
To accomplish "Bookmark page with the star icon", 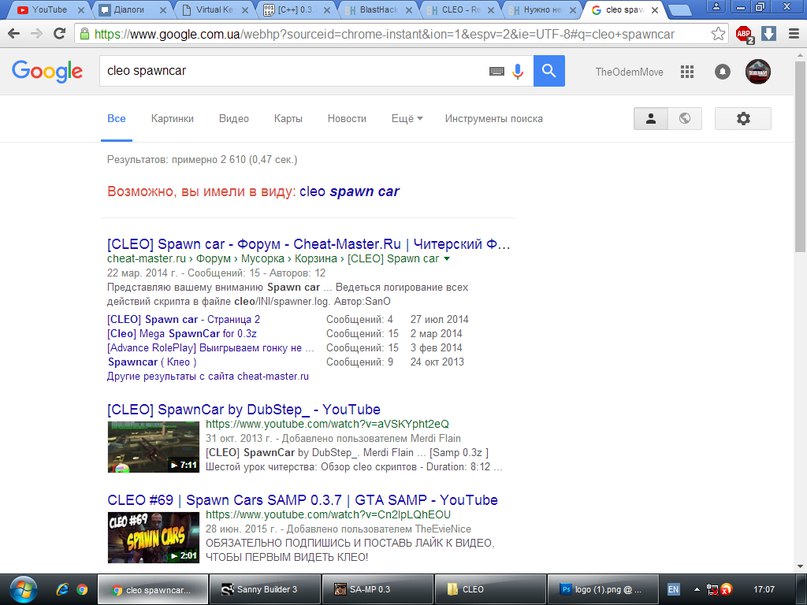I will [x=718, y=34].
